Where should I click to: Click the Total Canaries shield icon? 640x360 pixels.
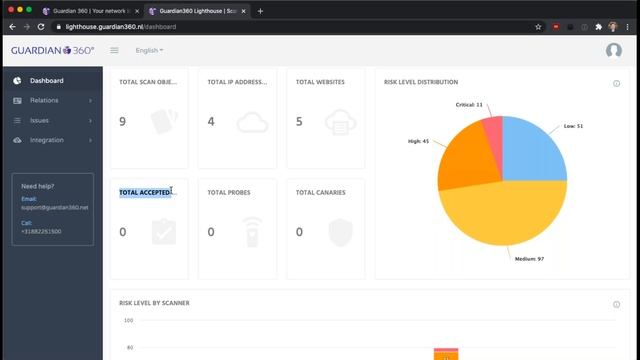340,232
